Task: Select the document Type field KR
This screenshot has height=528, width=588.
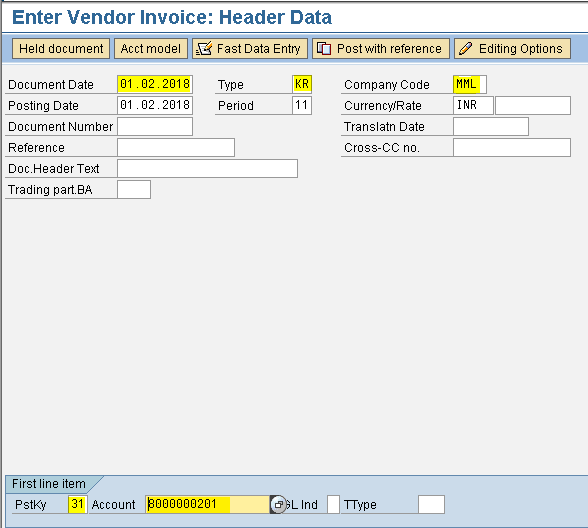Action: click(x=302, y=84)
